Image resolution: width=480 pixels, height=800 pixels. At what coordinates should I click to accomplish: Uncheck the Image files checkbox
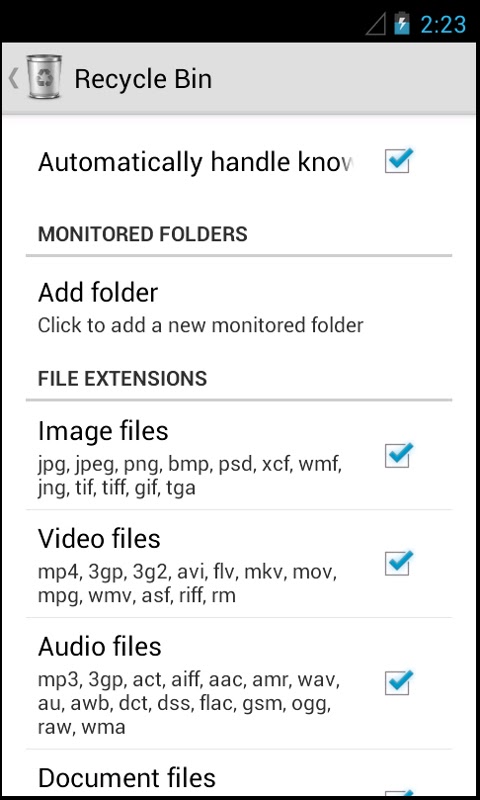(x=397, y=455)
